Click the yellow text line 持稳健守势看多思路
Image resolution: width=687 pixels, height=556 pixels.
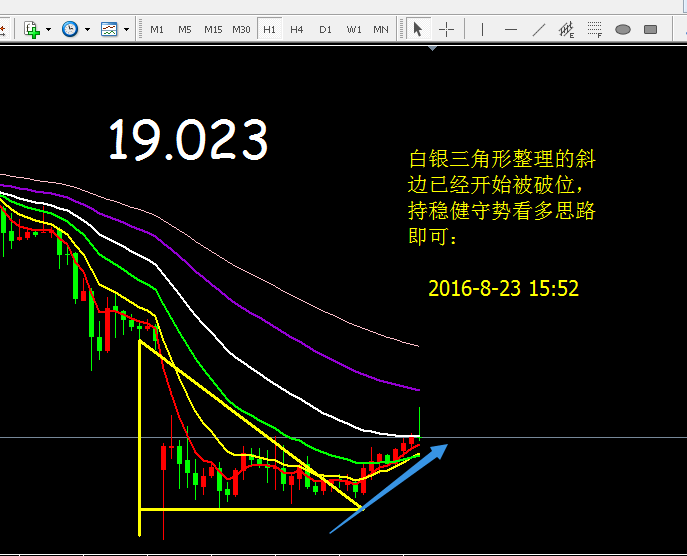502,211
